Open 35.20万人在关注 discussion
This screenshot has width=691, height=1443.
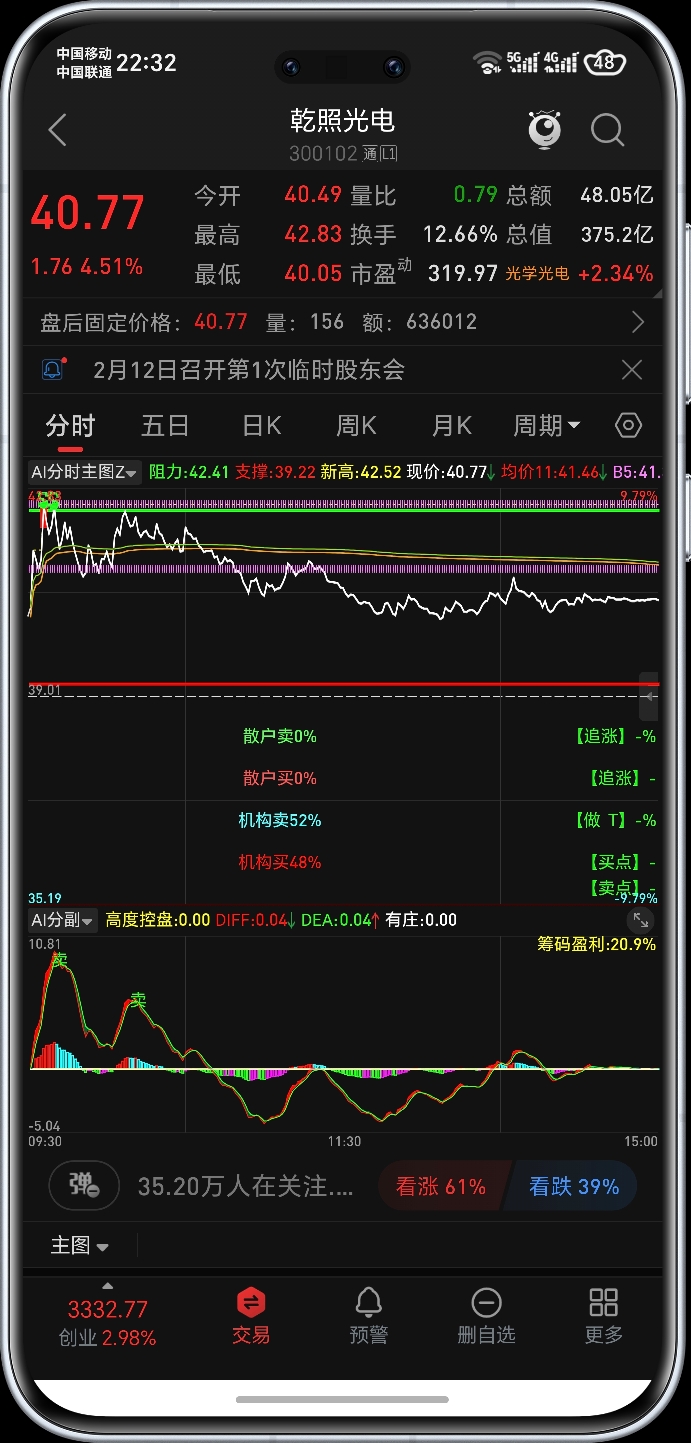[x=246, y=1186]
